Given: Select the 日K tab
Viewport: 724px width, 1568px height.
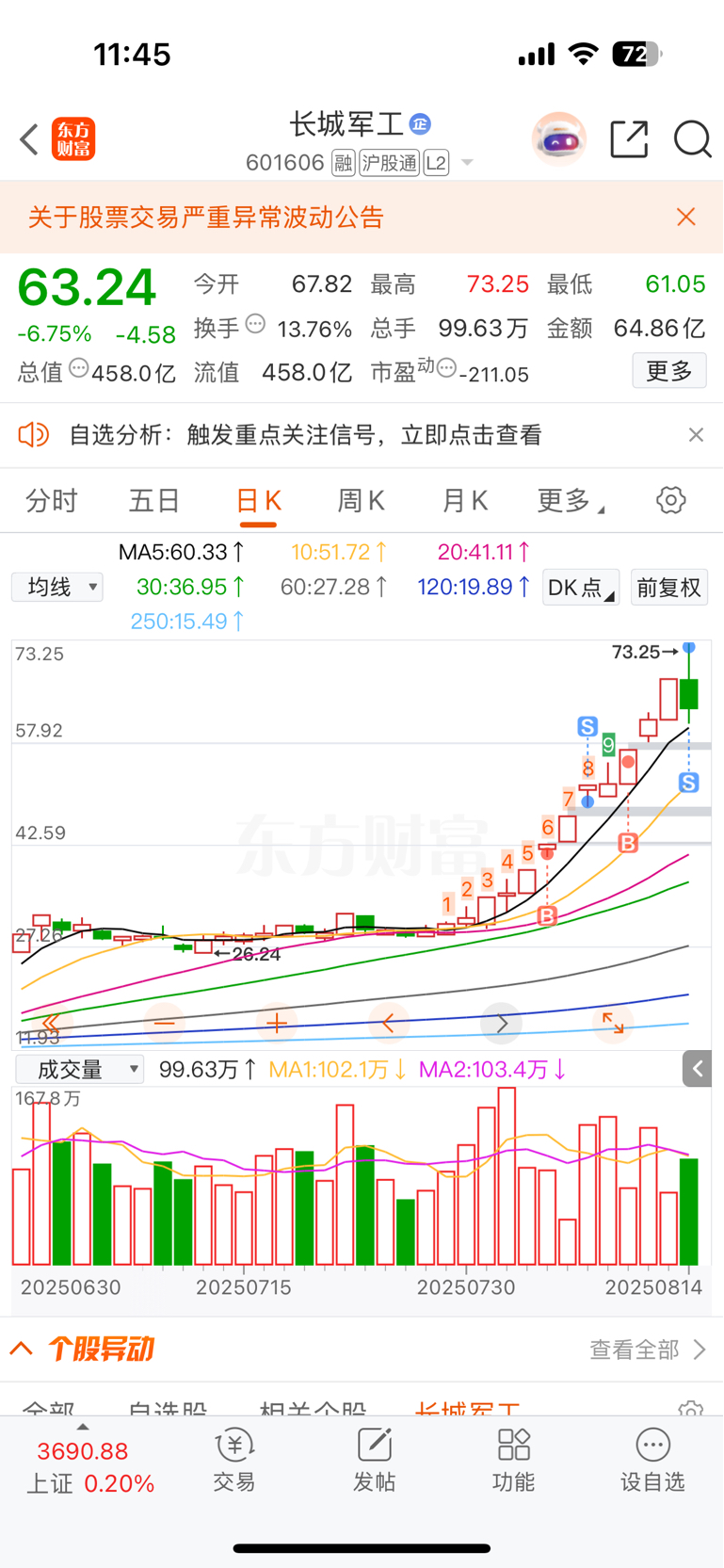Looking at the screenshot, I should [258, 500].
